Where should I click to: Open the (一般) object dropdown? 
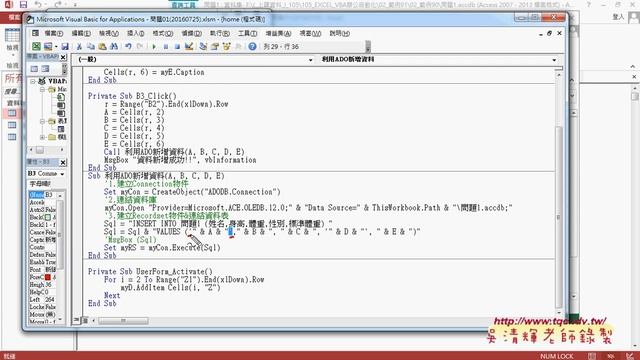click(310, 60)
